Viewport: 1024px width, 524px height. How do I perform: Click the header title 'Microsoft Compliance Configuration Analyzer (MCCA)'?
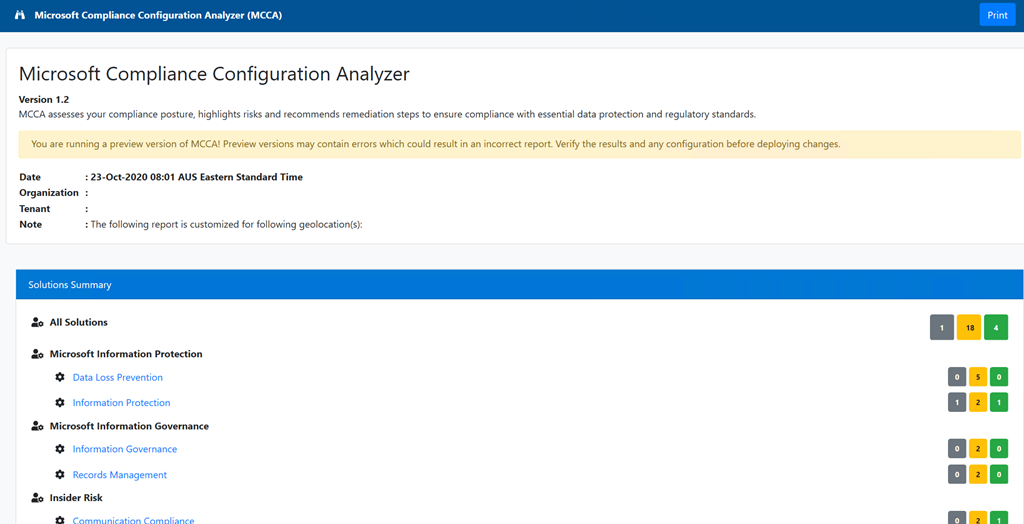(158, 15)
